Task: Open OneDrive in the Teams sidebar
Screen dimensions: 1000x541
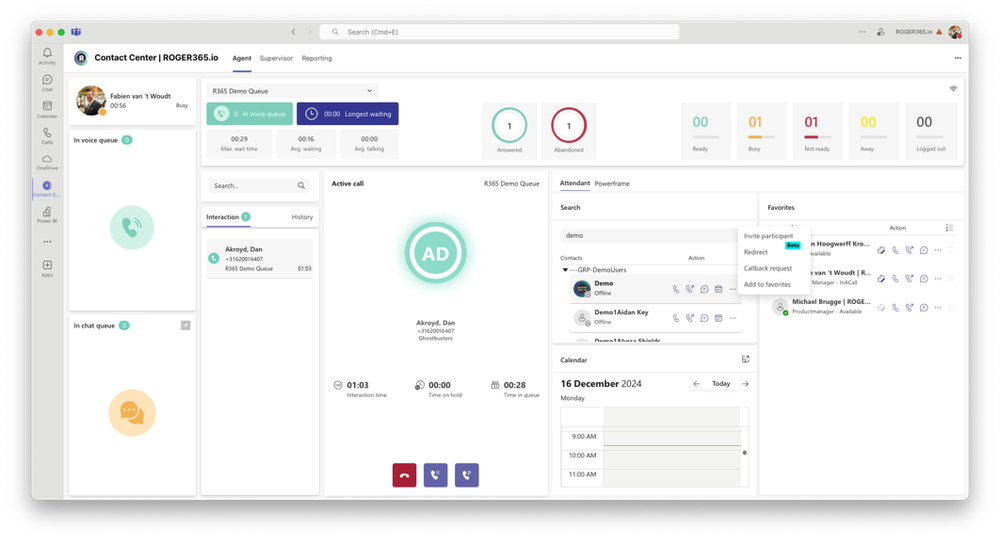Action: [x=47, y=162]
